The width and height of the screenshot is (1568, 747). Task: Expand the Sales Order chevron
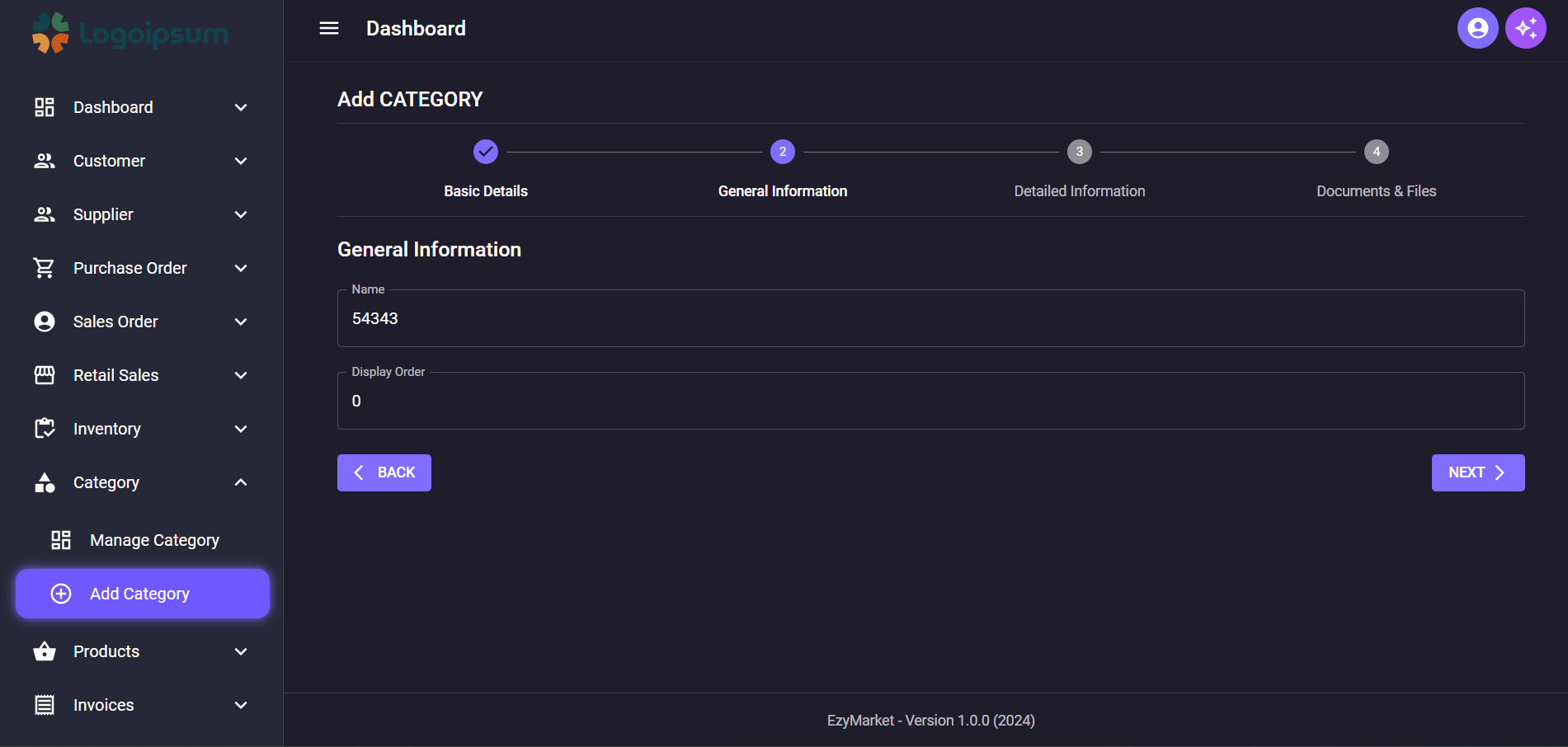point(241,322)
